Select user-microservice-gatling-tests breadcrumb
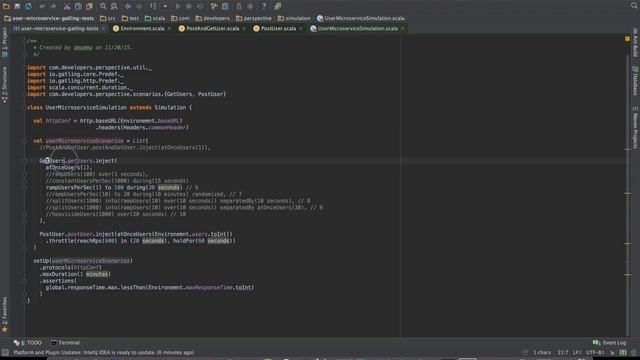640x360 pixels. pos(49,18)
